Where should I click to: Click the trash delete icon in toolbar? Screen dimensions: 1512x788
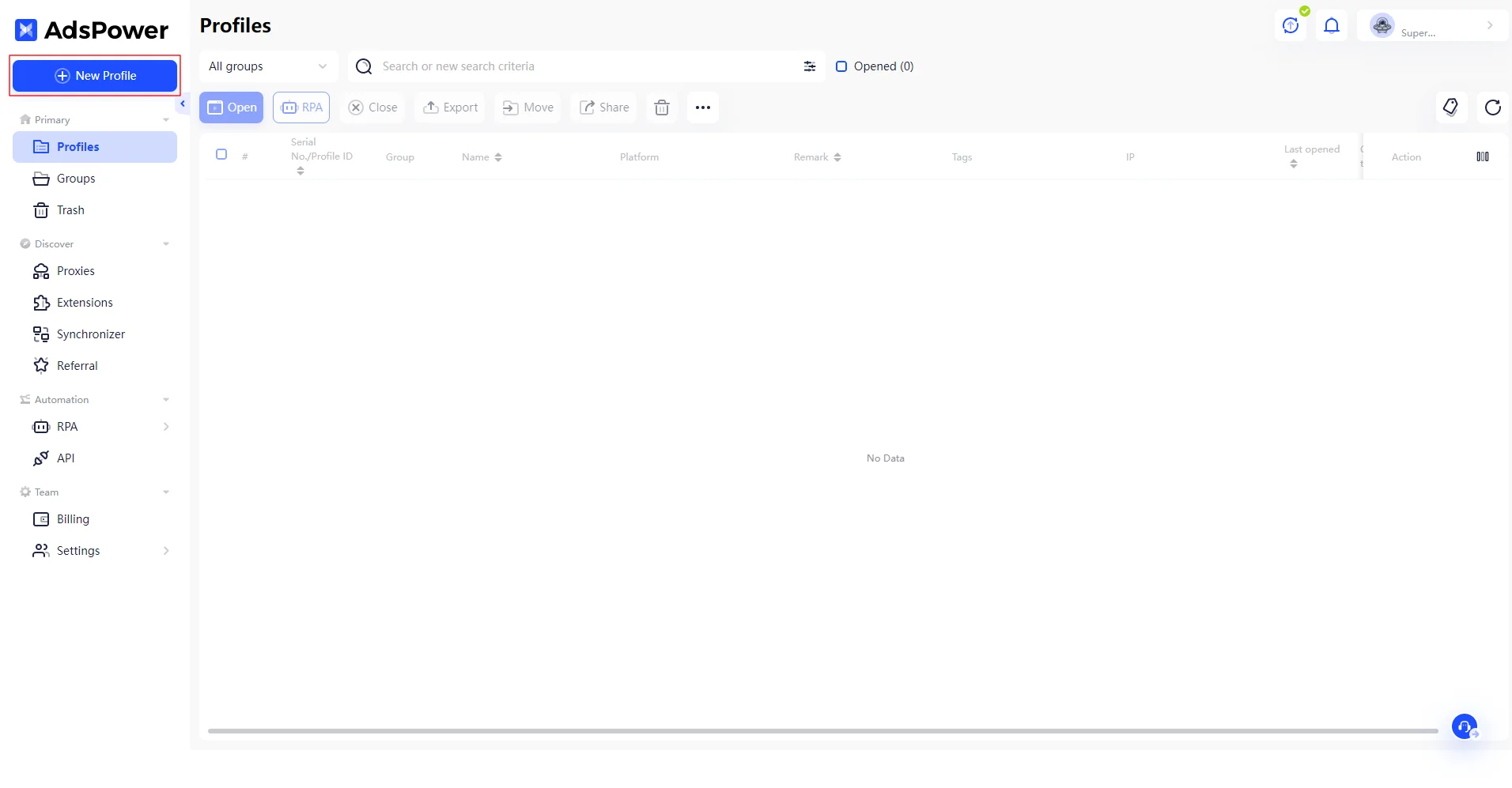tap(662, 107)
